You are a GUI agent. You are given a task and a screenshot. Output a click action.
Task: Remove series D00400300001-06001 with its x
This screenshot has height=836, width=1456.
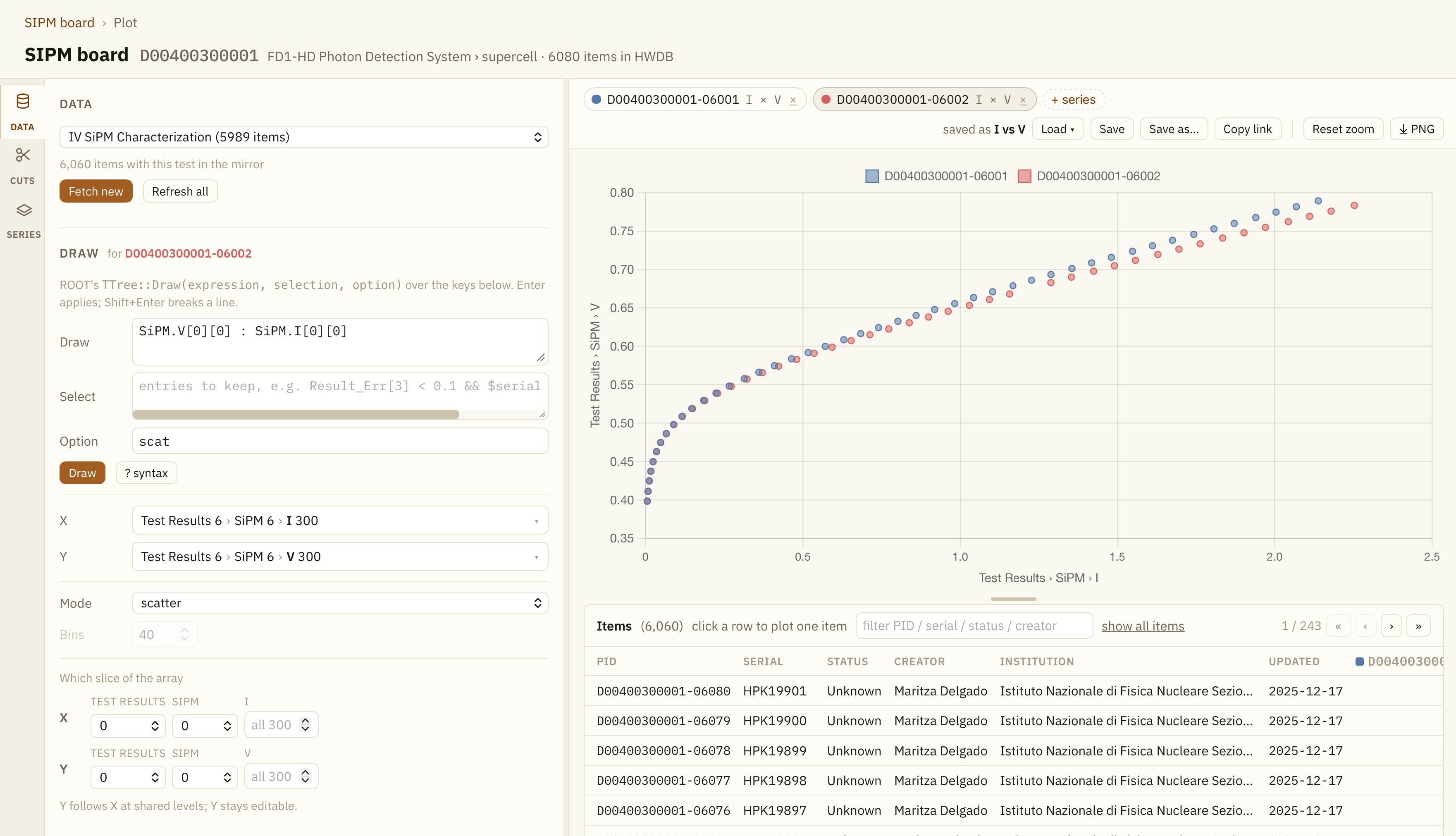[793, 100]
